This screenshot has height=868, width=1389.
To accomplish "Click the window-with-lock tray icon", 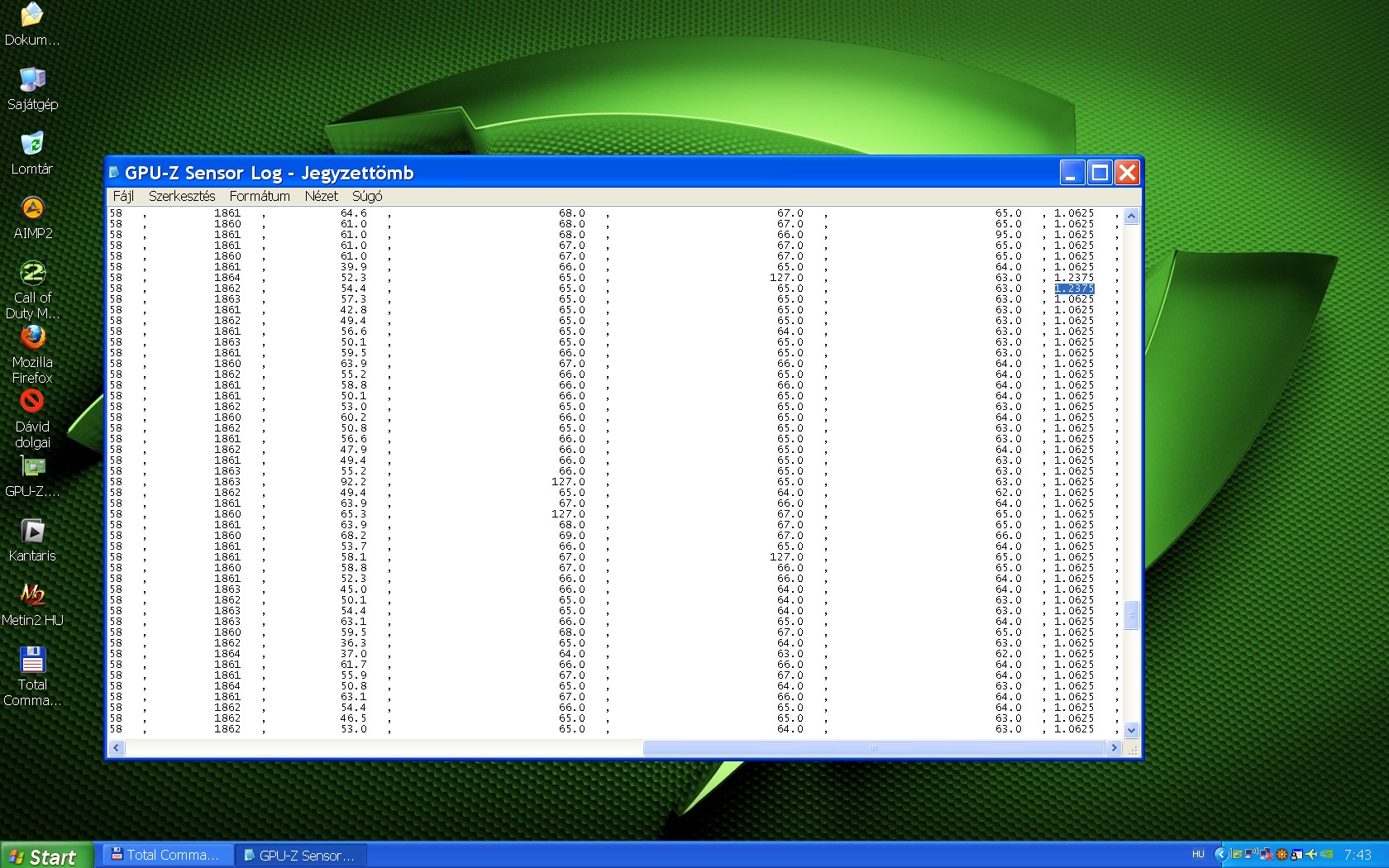I will pyautogui.click(x=1296, y=855).
